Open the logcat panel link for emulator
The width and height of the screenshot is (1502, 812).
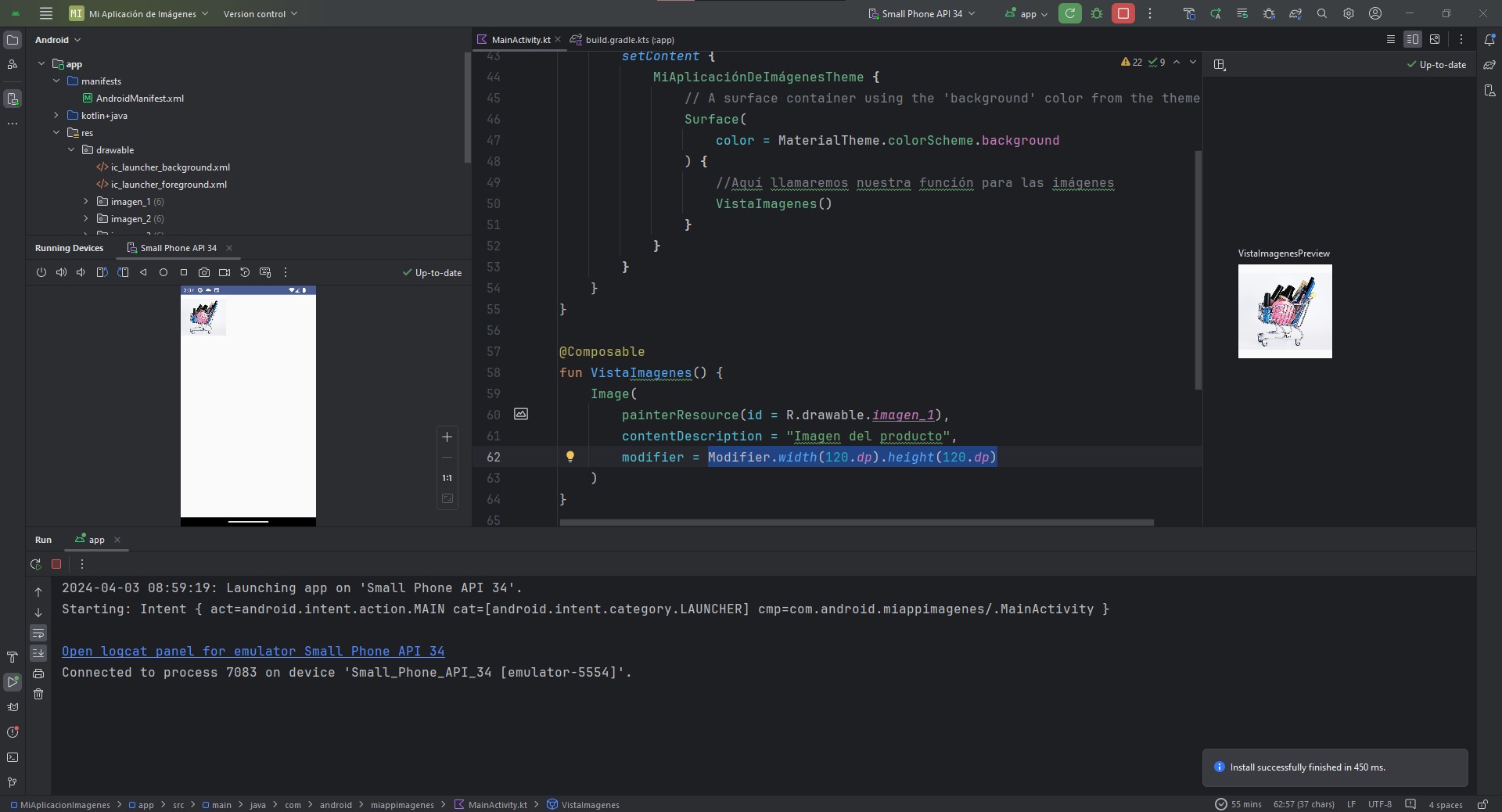253,651
